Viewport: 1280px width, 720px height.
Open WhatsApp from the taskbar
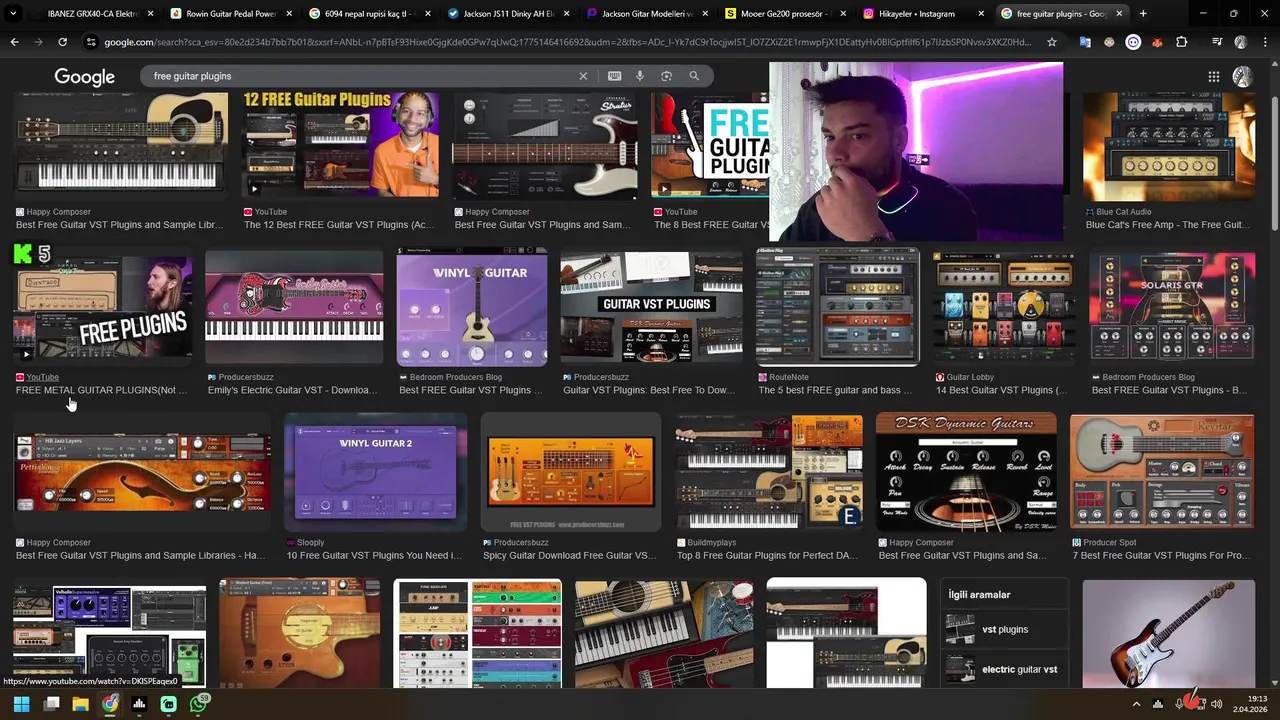(x=199, y=704)
